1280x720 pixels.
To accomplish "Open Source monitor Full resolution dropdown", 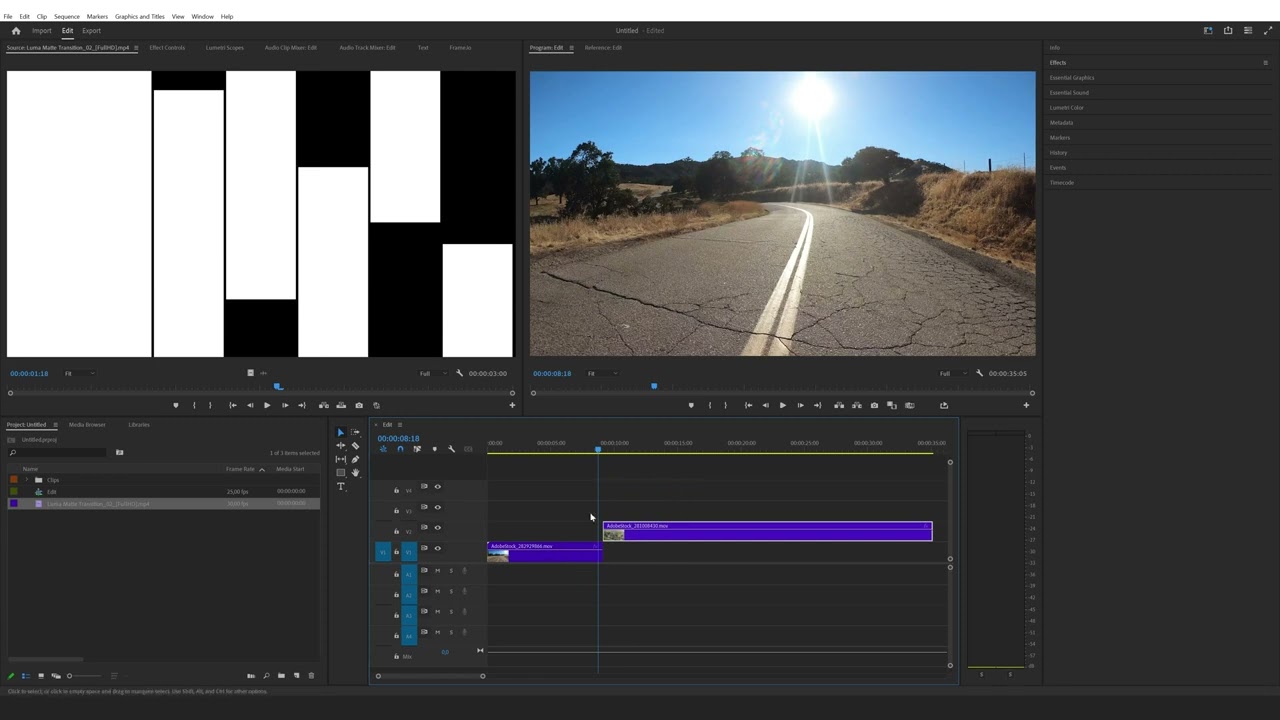I will [x=435, y=374].
